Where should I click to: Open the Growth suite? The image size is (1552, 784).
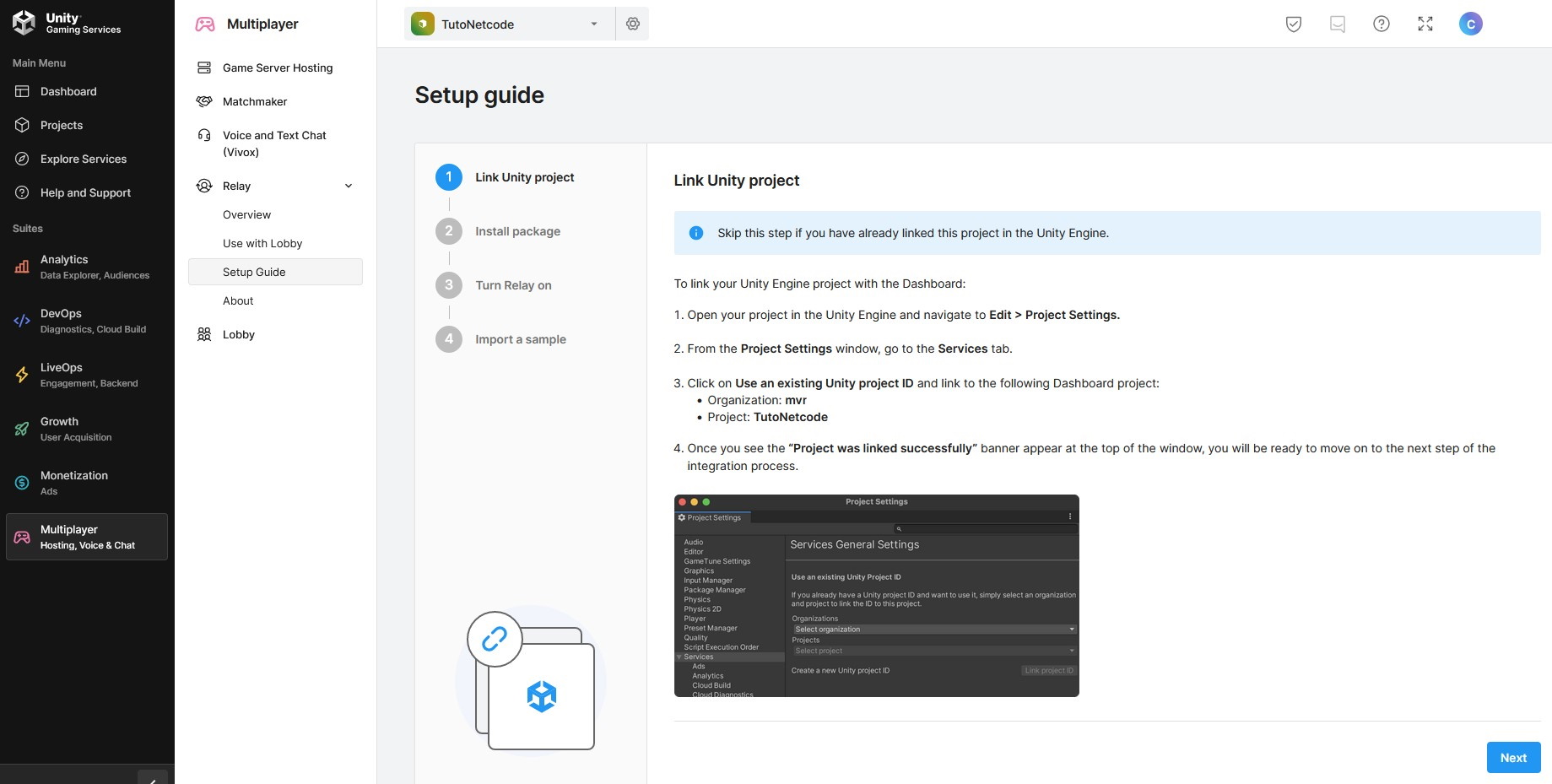coord(87,429)
